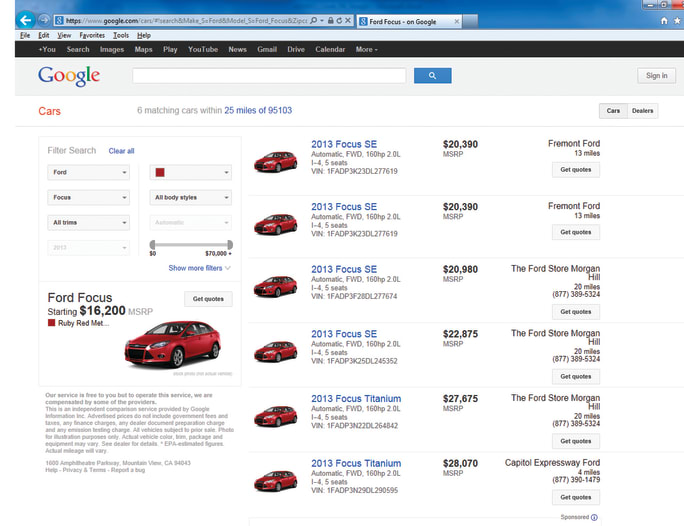The image size is (684, 526).
Task: Open the red color filter dropdown
Action: [190, 172]
